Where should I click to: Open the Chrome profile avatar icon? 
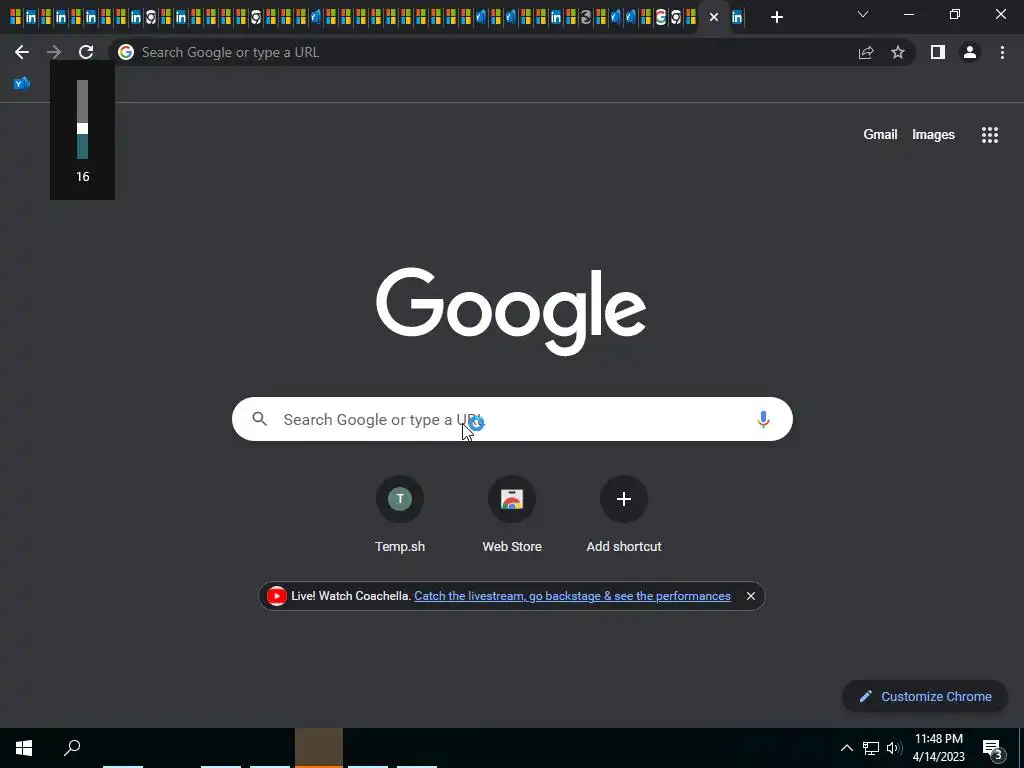970,52
